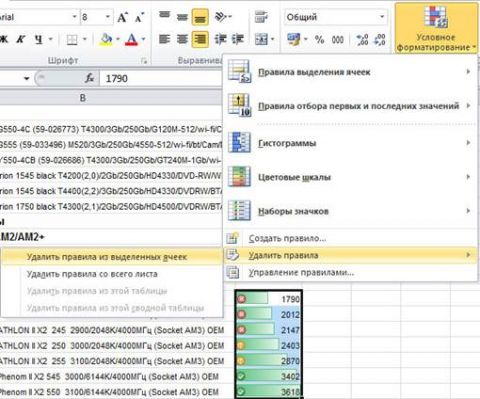Apply accounting currency format
480x399 pixels.
pyautogui.click(x=294, y=39)
